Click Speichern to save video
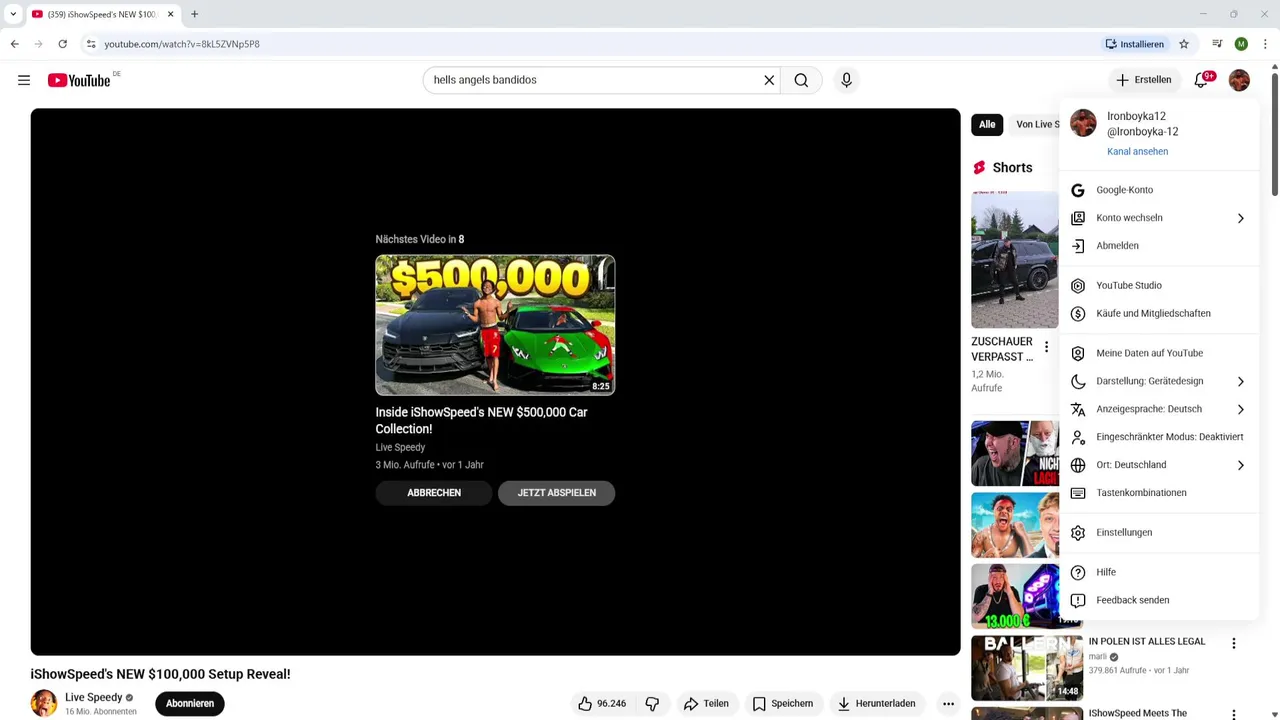Viewport: 1280px width, 720px height. click(782, 703)
